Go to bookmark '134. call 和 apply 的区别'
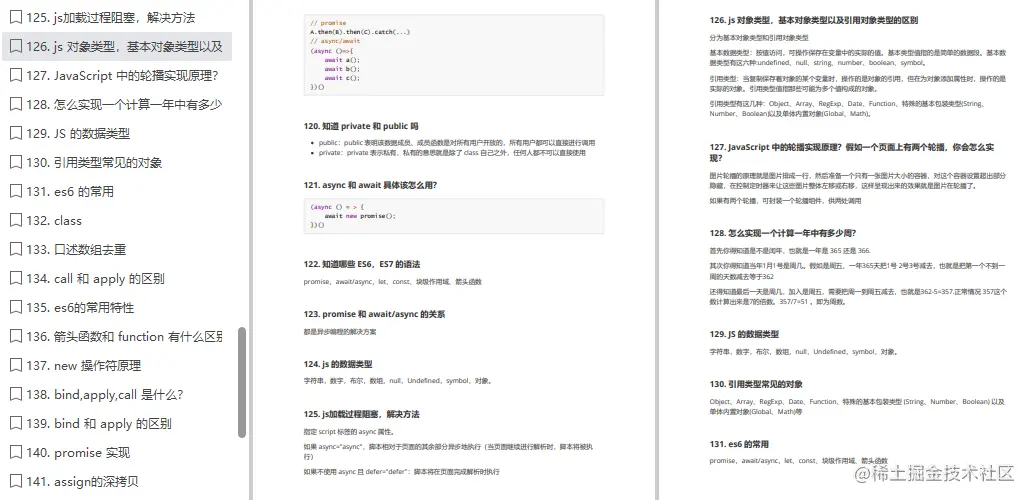This screenshot has width=1031, height=500. click(95, 278)
